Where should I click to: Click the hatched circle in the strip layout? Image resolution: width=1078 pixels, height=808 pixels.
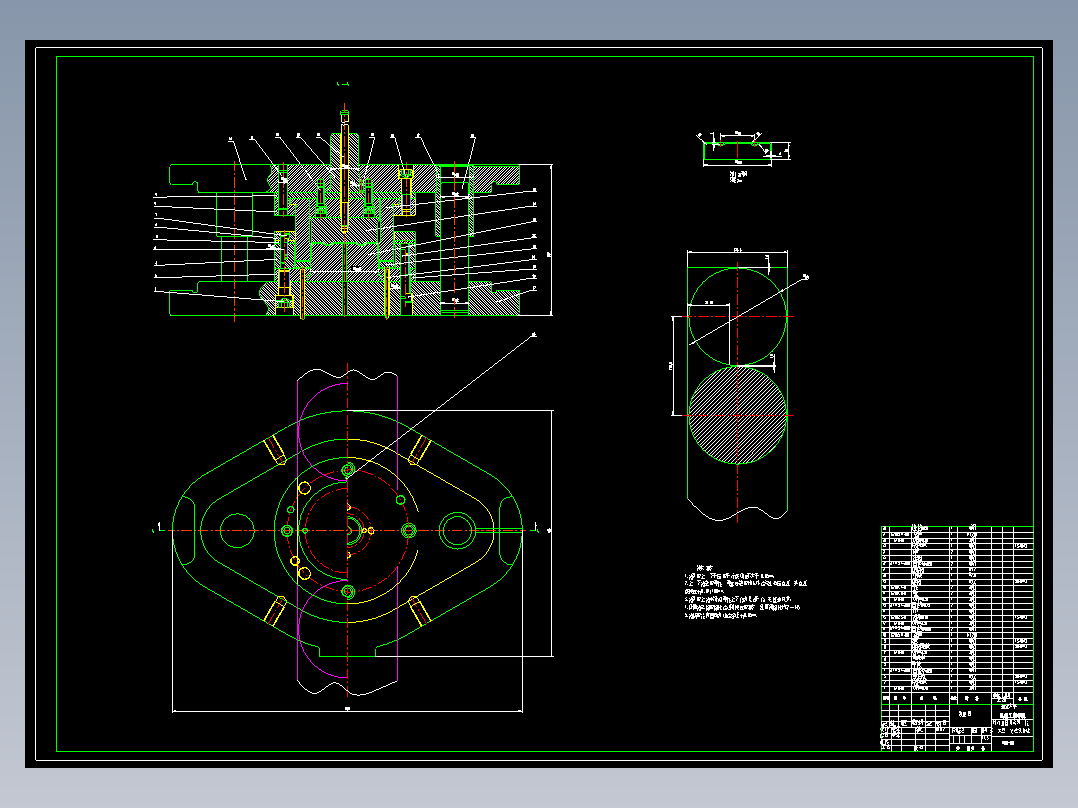(738, 415)
